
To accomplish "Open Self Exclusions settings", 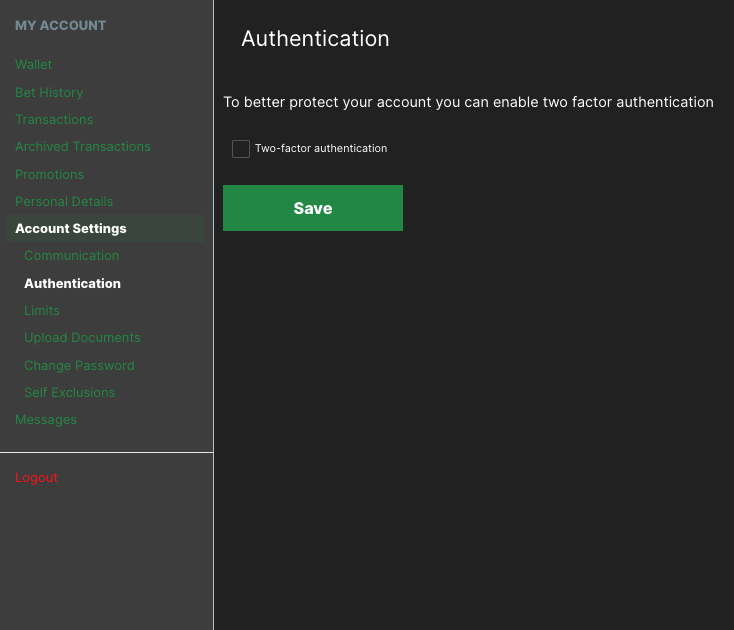I will tap(70, 393).
